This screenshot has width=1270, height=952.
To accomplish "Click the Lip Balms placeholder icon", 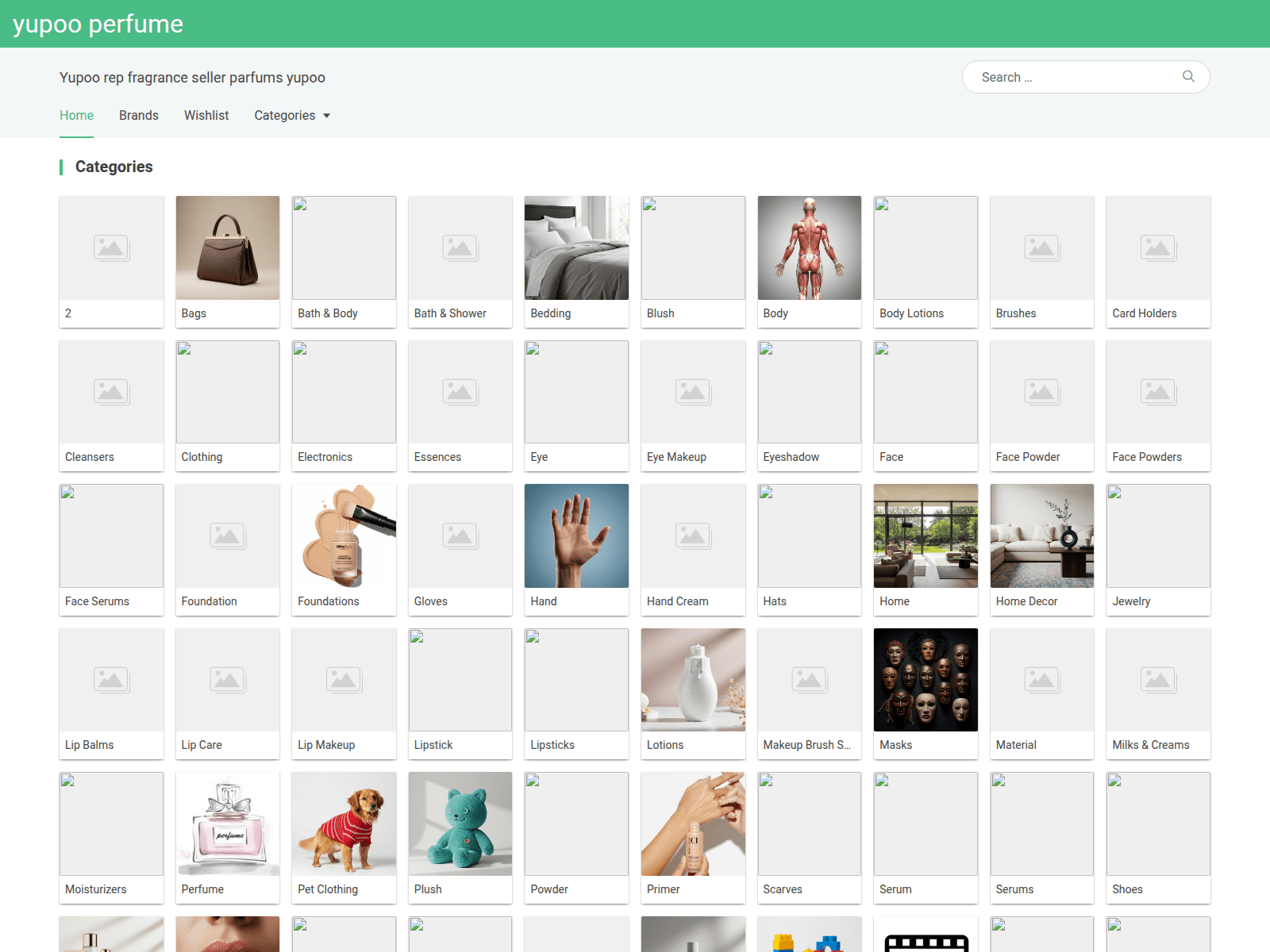I will (x=111, y=680).
